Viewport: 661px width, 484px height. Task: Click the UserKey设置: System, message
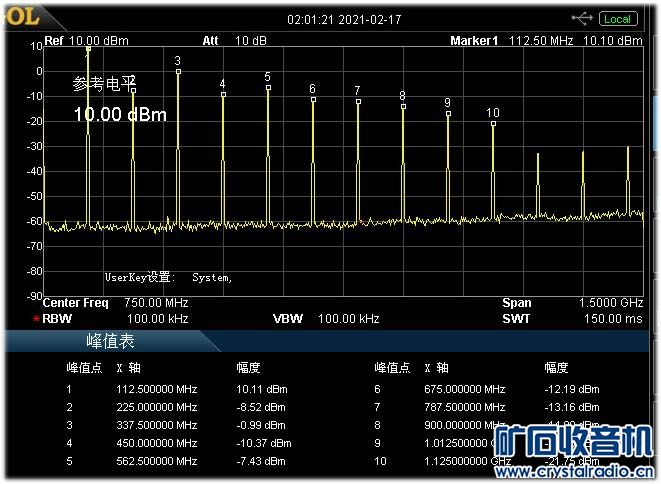coord(168,277)
